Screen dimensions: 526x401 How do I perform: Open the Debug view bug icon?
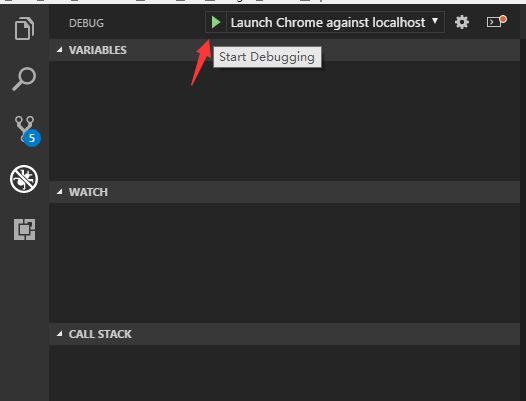pos(24,179)
